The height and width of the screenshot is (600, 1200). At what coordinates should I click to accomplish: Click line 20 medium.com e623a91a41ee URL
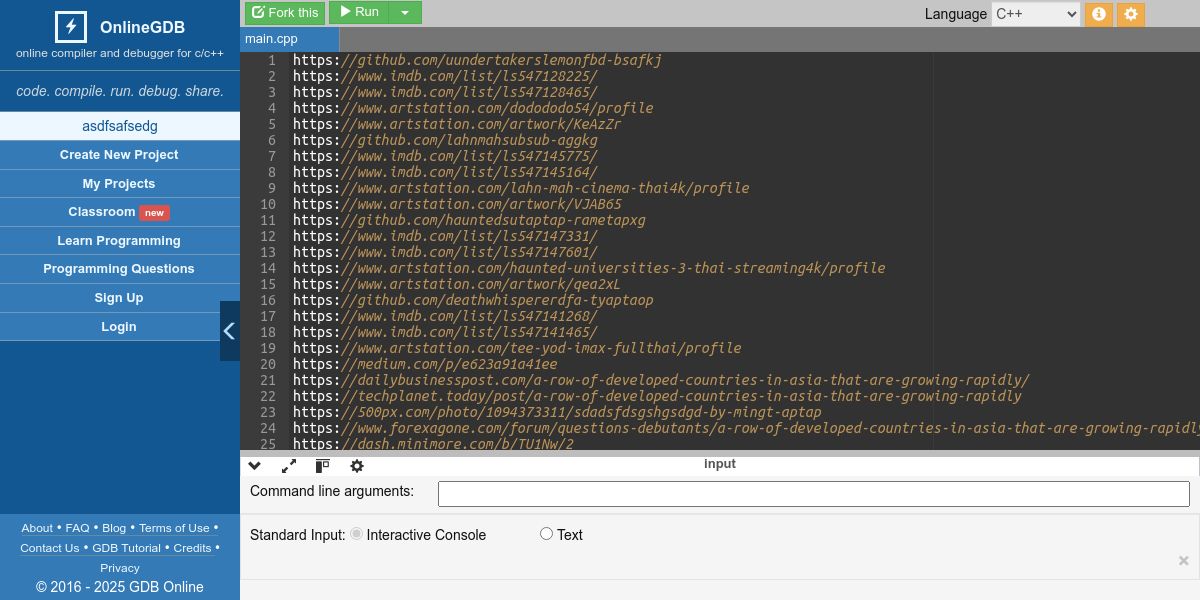coord(425,364)
